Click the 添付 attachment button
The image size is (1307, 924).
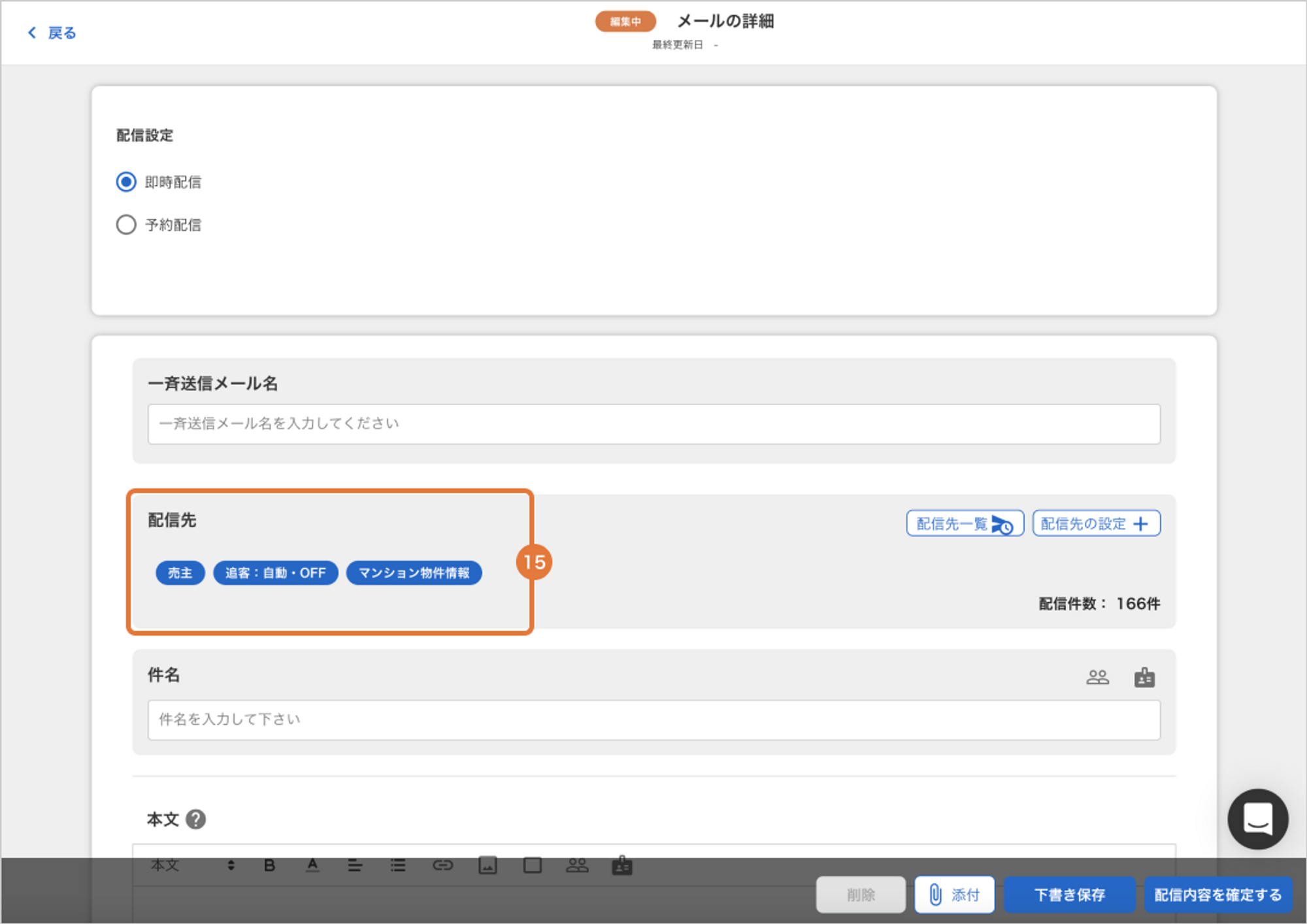(x=954, y=895)
